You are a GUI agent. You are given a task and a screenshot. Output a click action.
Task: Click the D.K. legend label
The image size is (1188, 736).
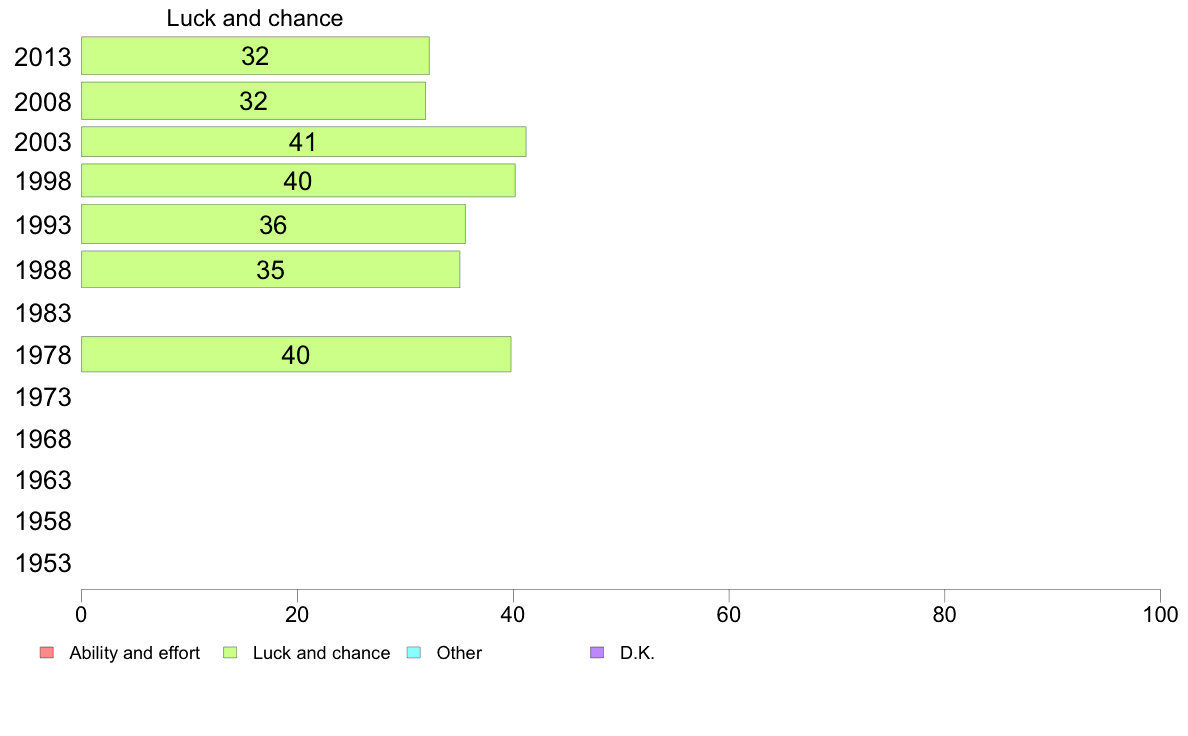637,653
